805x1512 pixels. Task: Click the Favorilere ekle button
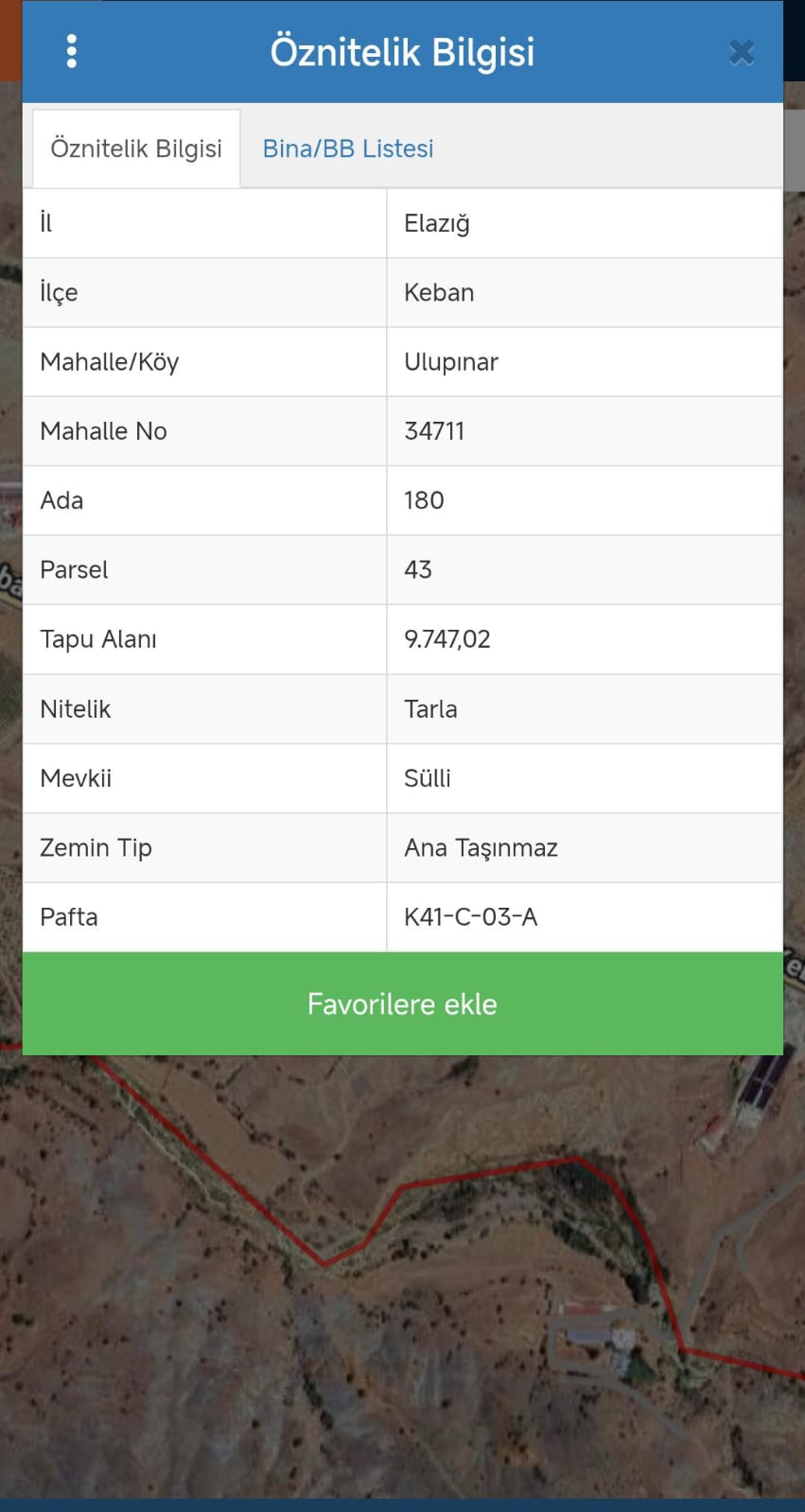[x=402, y=1003]
